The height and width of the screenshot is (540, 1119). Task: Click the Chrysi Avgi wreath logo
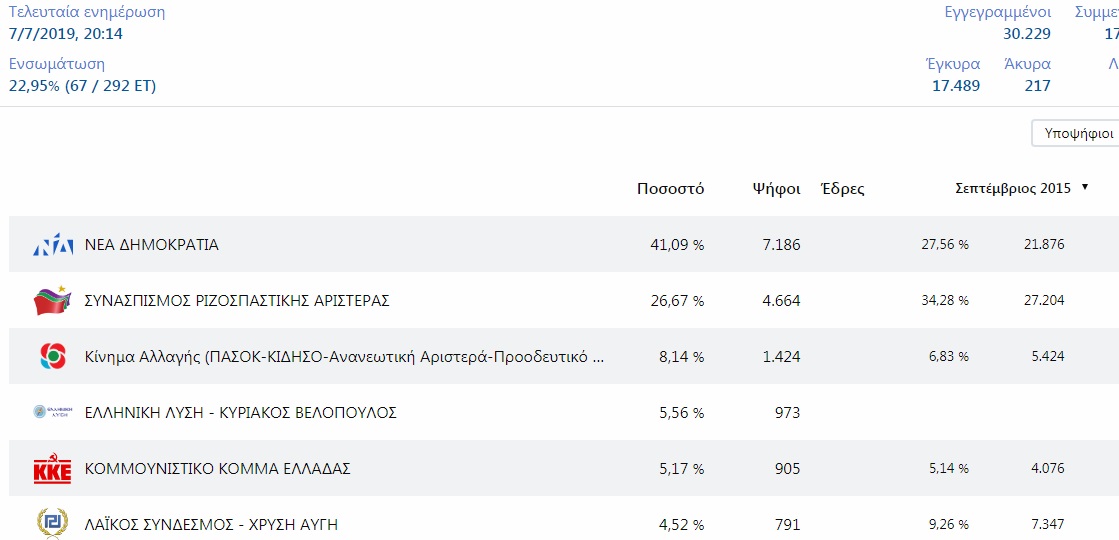53,524
